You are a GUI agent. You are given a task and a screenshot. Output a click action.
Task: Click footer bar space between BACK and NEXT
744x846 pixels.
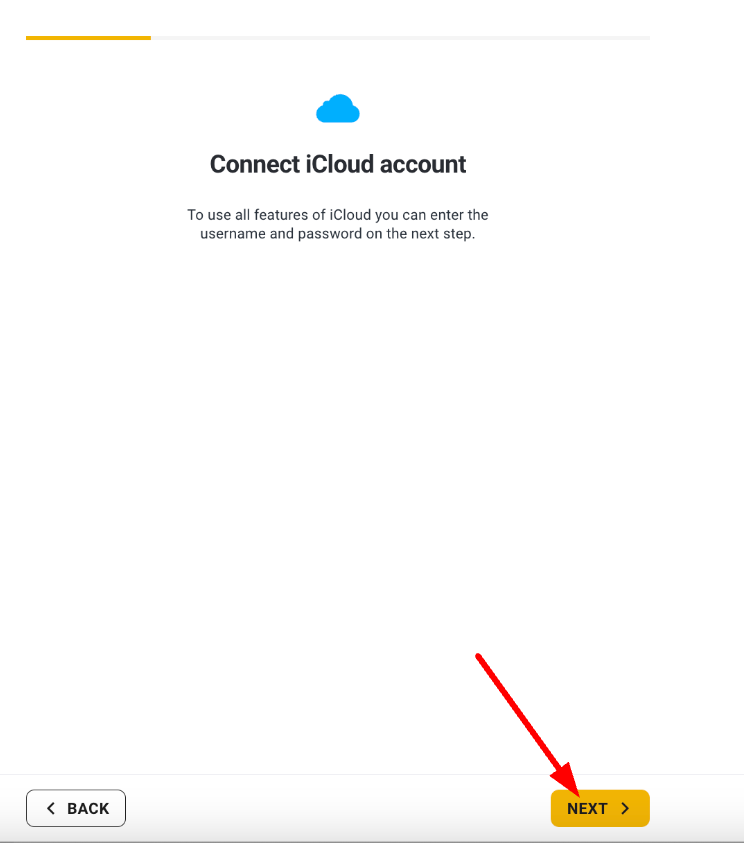[x=338, y=808]
